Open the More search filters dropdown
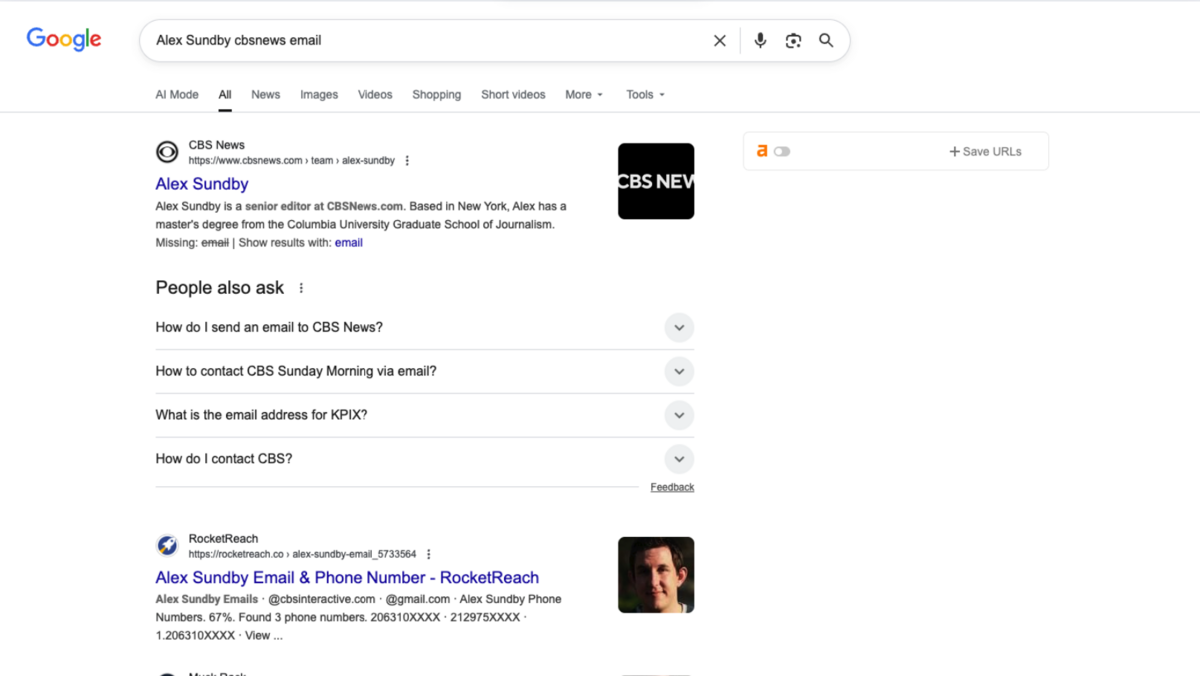Screen dimensions: 1200x676 (x=584, y=95)
